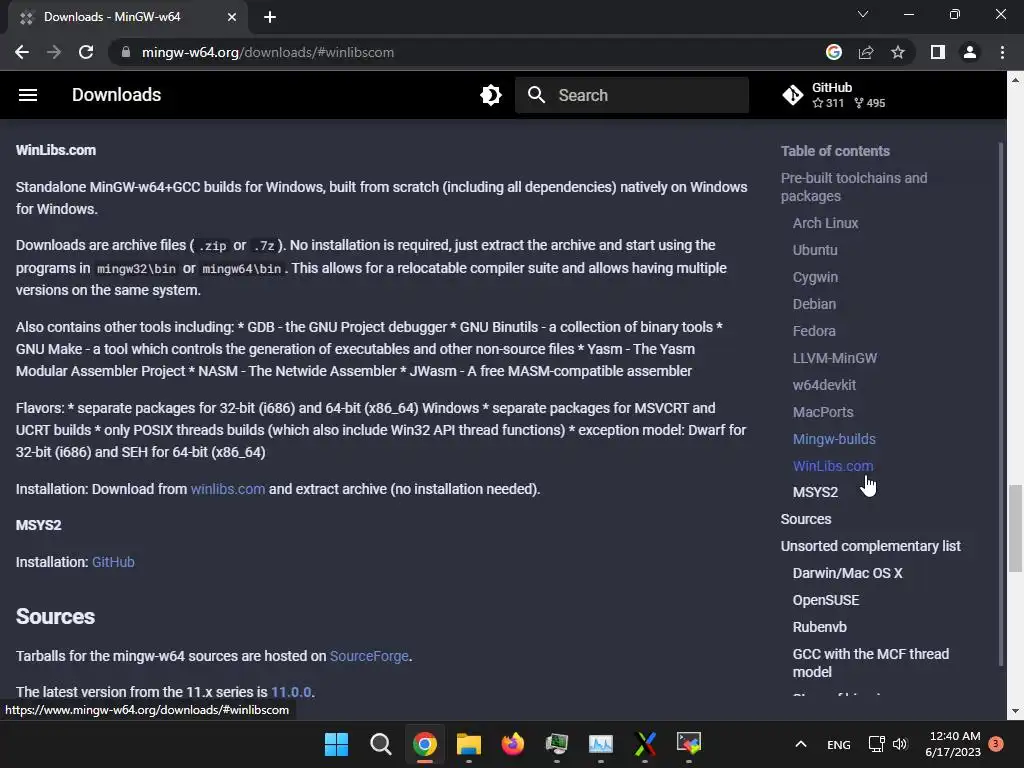Switch the ENG input language
Viewport: 1024px width, 768px height.
pos(839,744)
